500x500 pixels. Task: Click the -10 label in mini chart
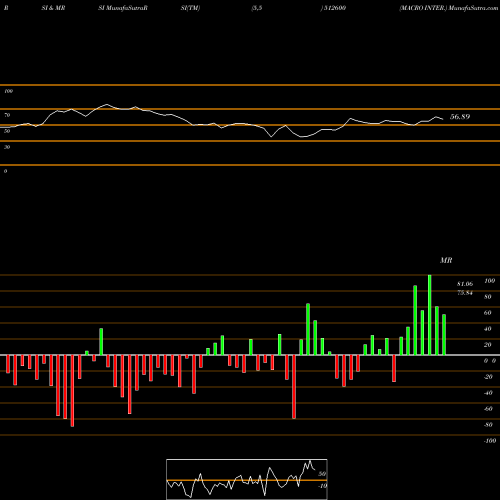[322, 486]
